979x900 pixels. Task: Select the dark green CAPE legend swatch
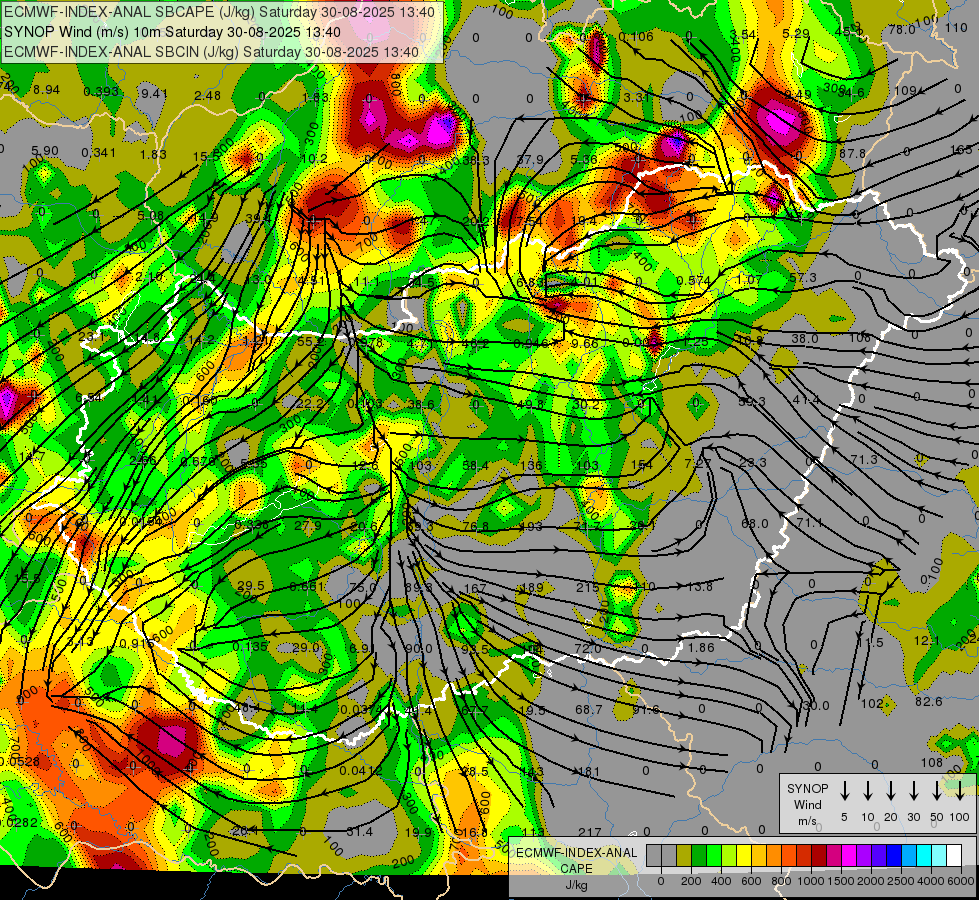(x=699, y=855)
